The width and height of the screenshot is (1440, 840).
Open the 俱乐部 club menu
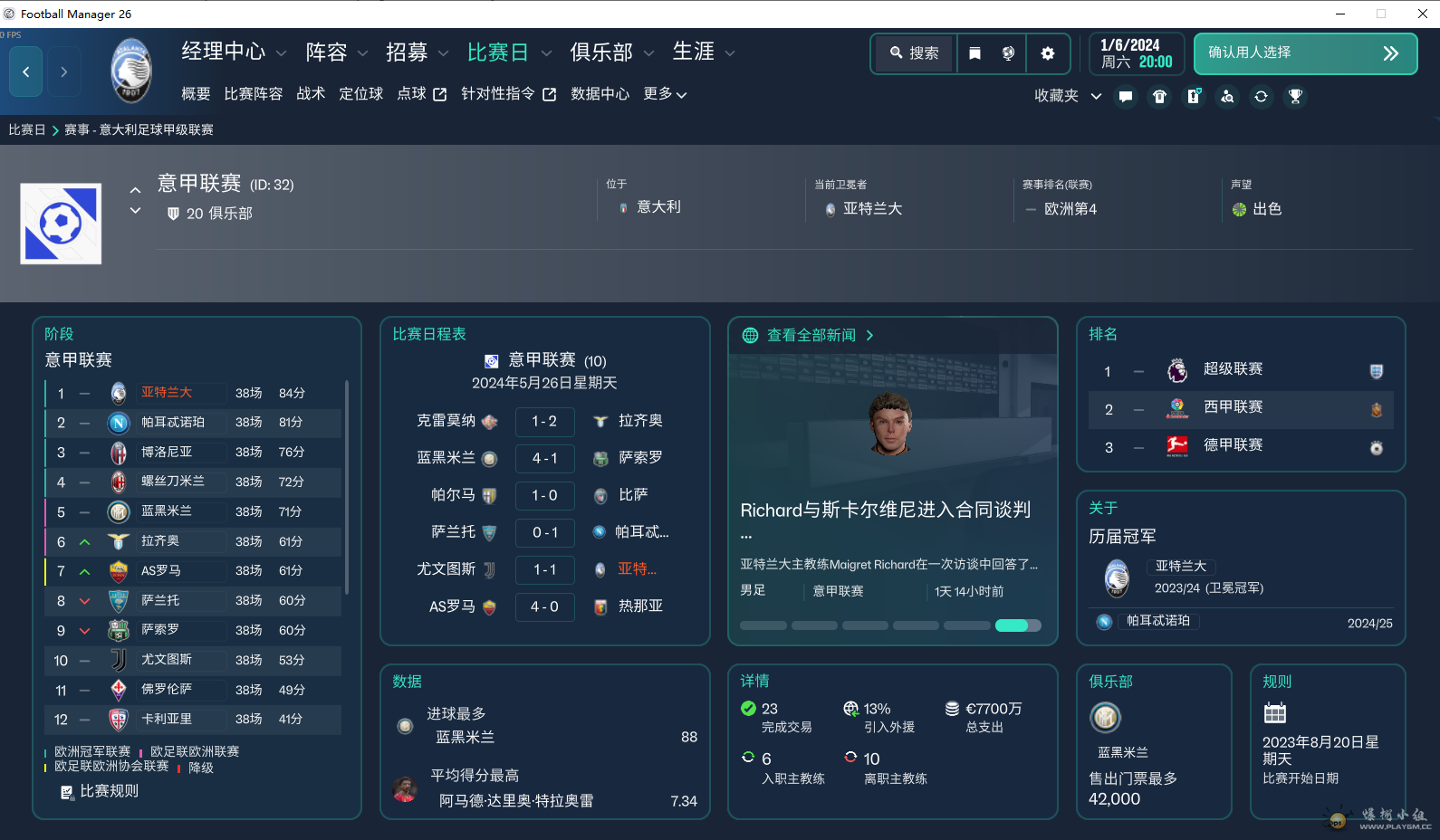click(611, 52)
